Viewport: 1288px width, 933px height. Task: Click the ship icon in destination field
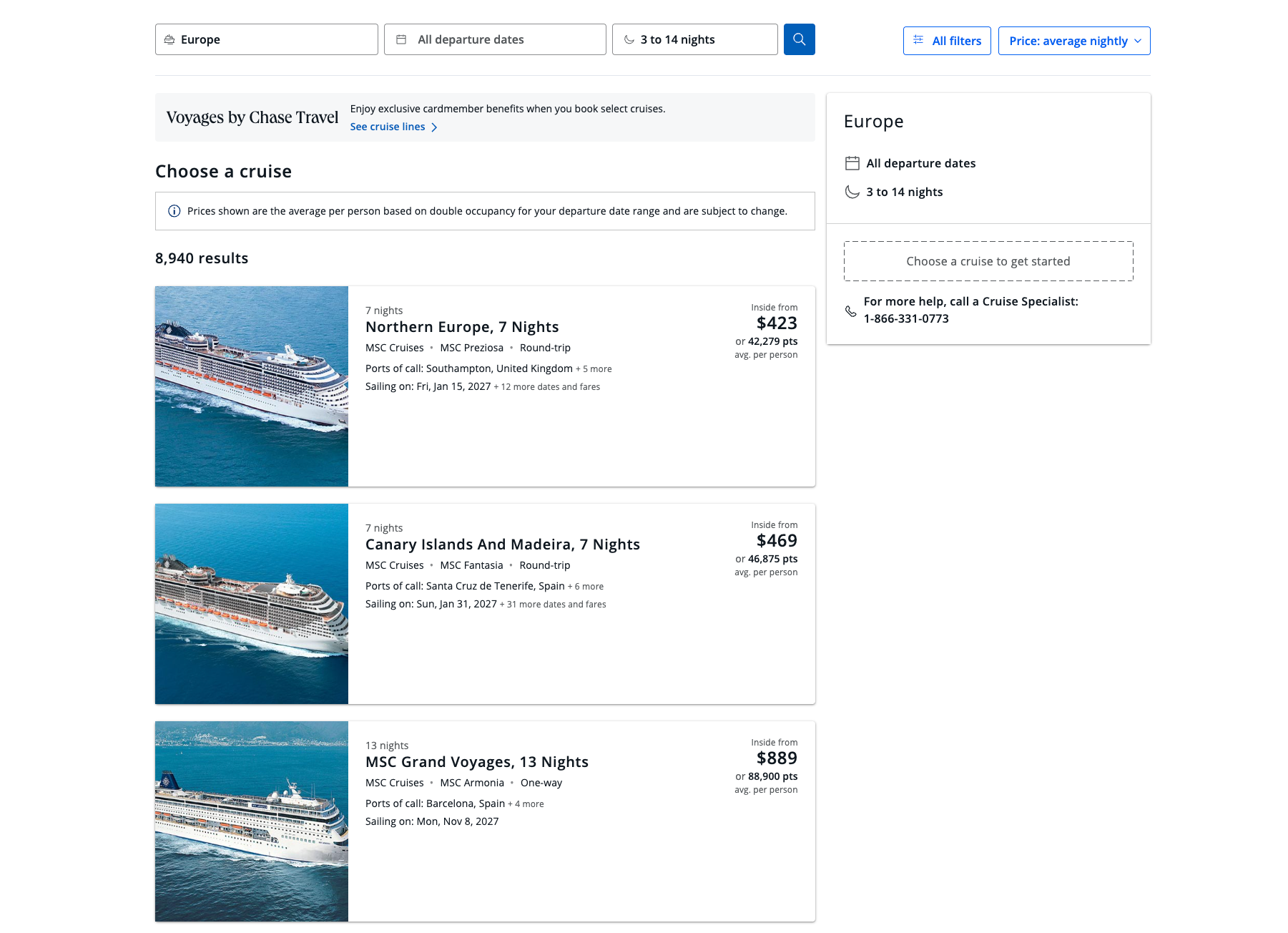[x=169, y=40]
